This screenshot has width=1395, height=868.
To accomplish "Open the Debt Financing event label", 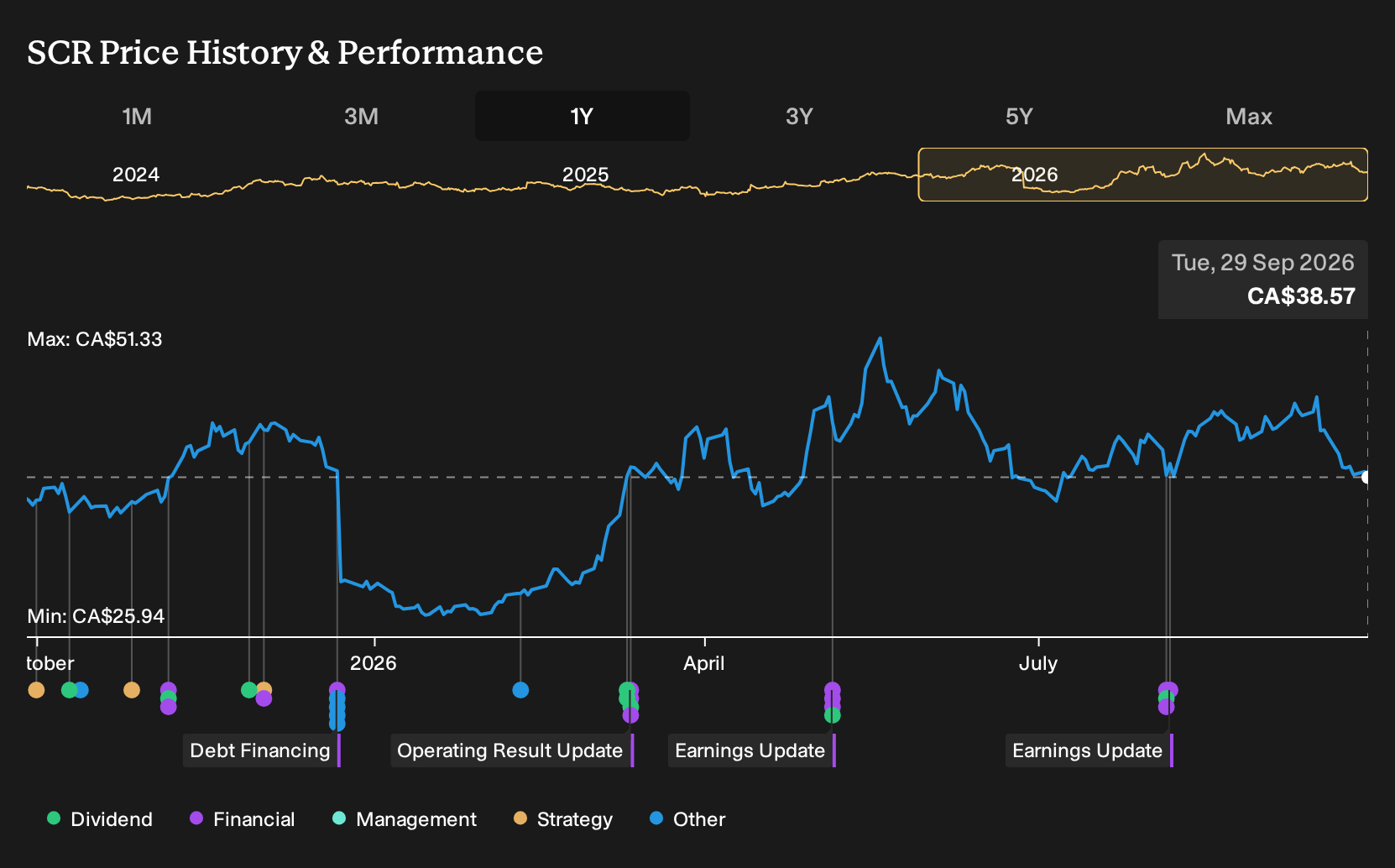I will [x=261, y=750].
